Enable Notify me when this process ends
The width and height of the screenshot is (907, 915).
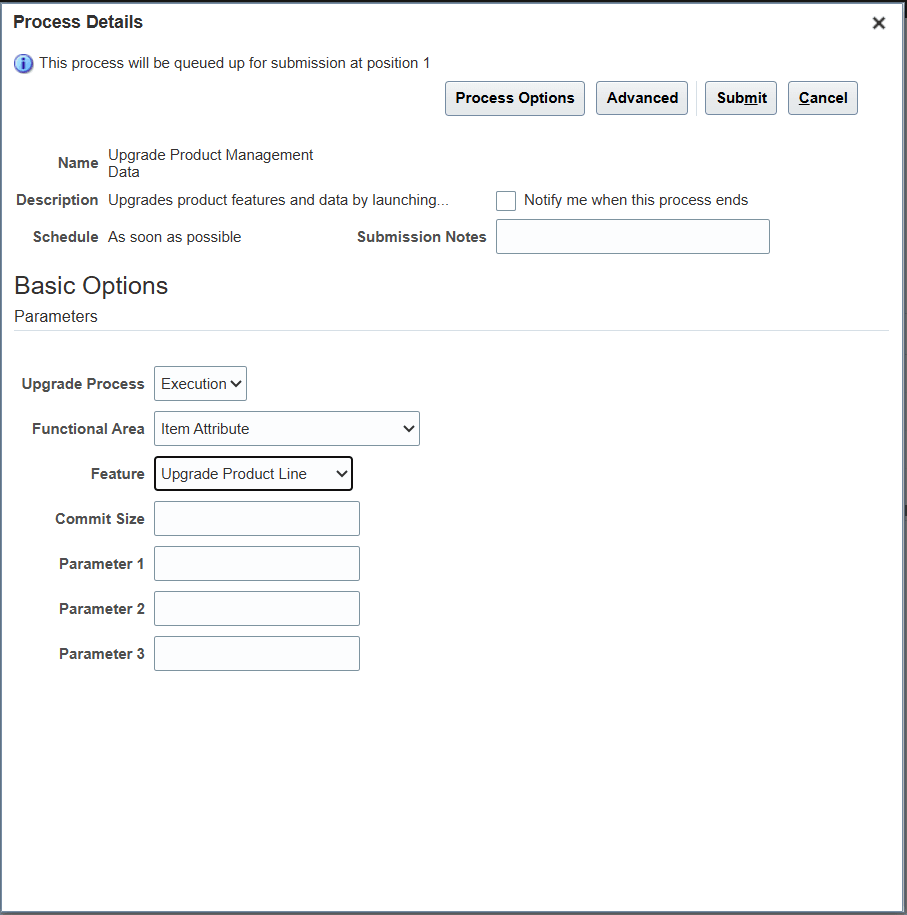click(505, 200)
